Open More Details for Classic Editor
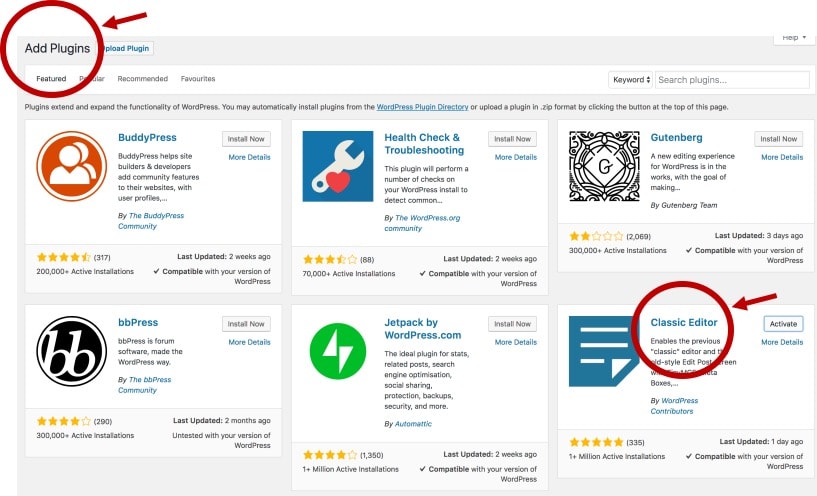 pyautogui.click(x=782, y=342)
